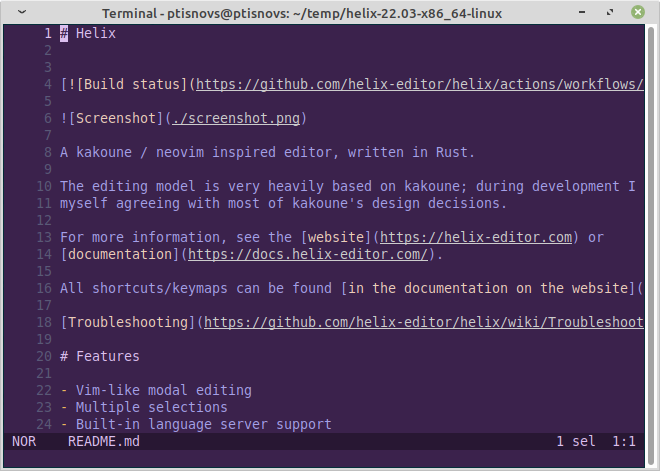This screenshot has width=660, height=471.
Task: Click the Troubleshooting wiki URL
Action: pyautogui.click(x=424, y=322)
